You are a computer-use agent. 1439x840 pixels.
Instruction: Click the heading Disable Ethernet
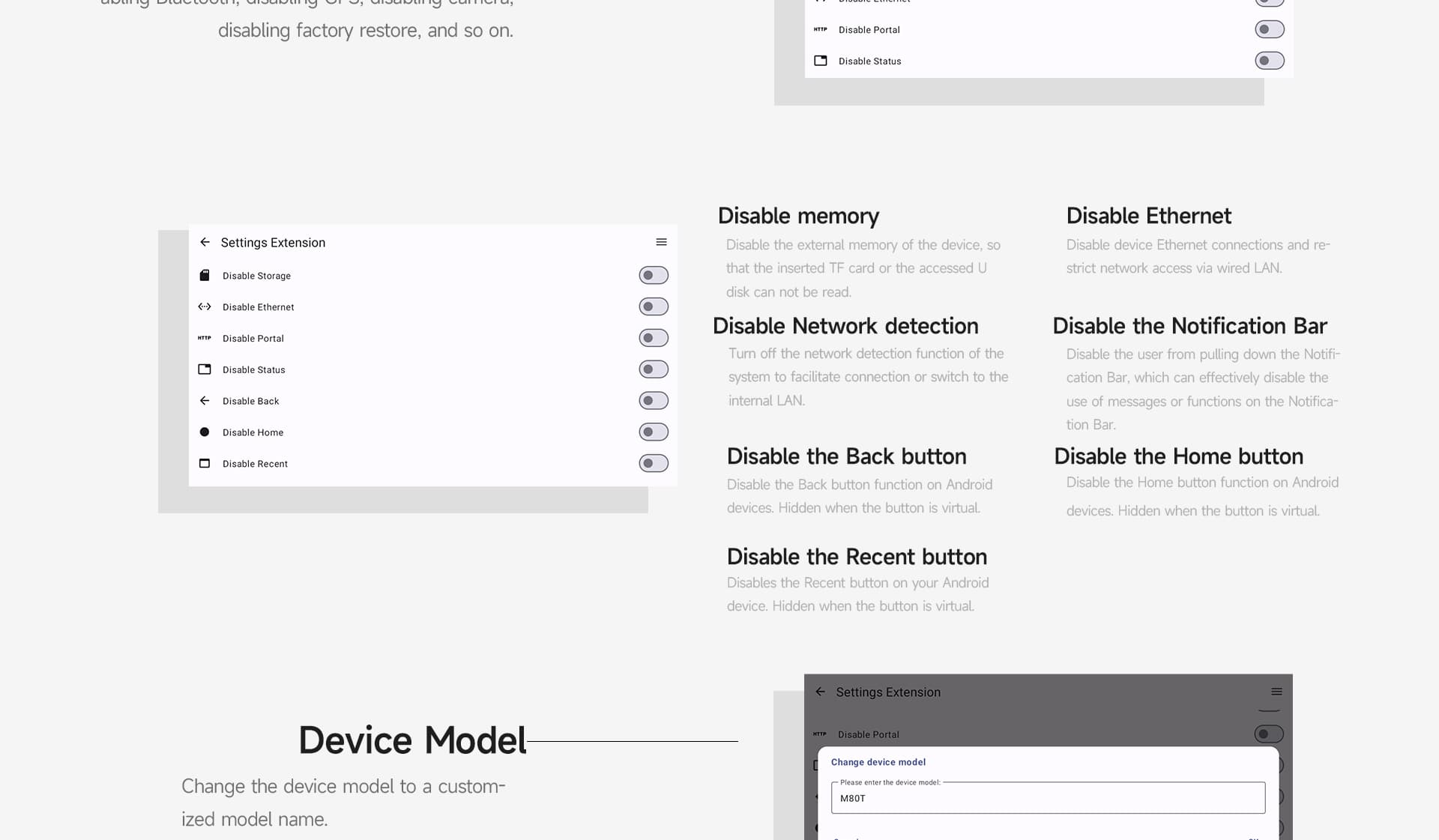tap(1148, 216)
